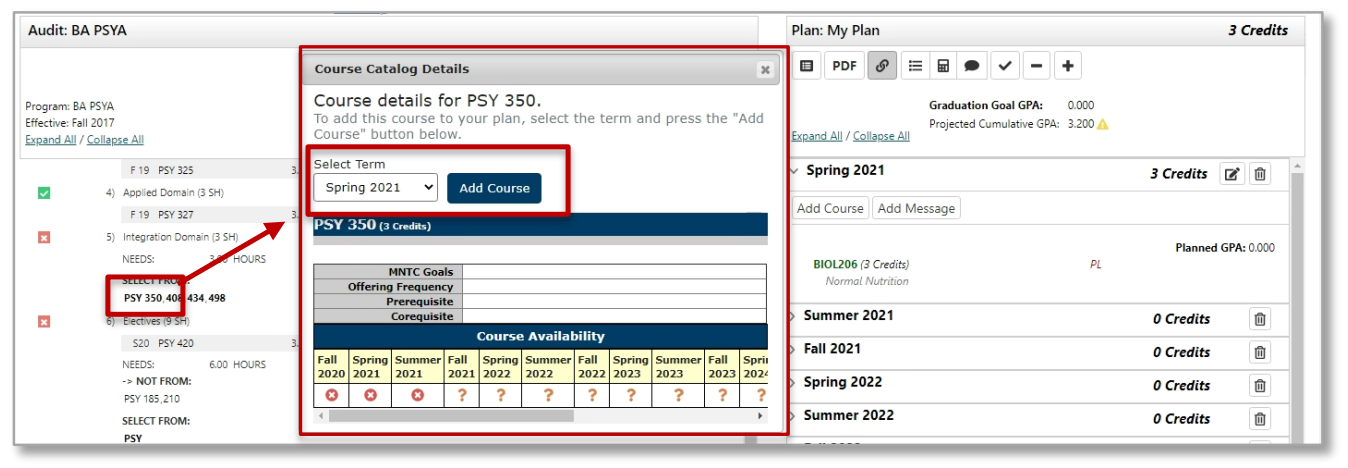1348x468 pixels.
Task: Click the PDF export button
Action: click(845, 66)
